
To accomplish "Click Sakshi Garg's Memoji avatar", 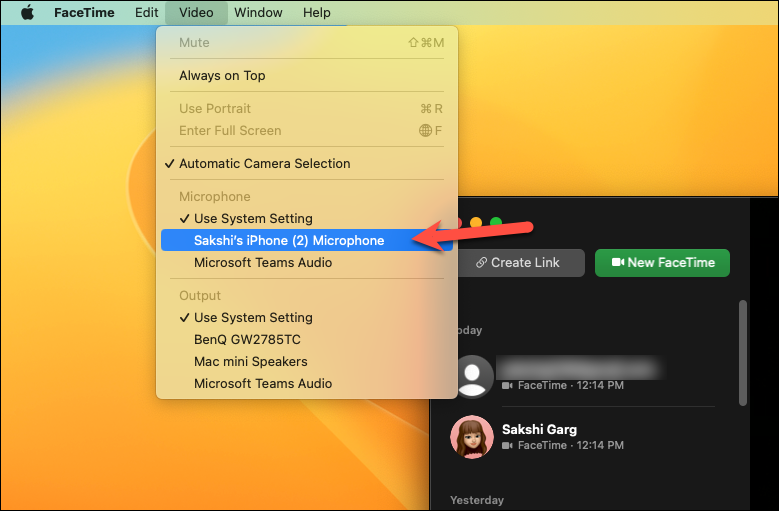I will [x=472, y=437].
